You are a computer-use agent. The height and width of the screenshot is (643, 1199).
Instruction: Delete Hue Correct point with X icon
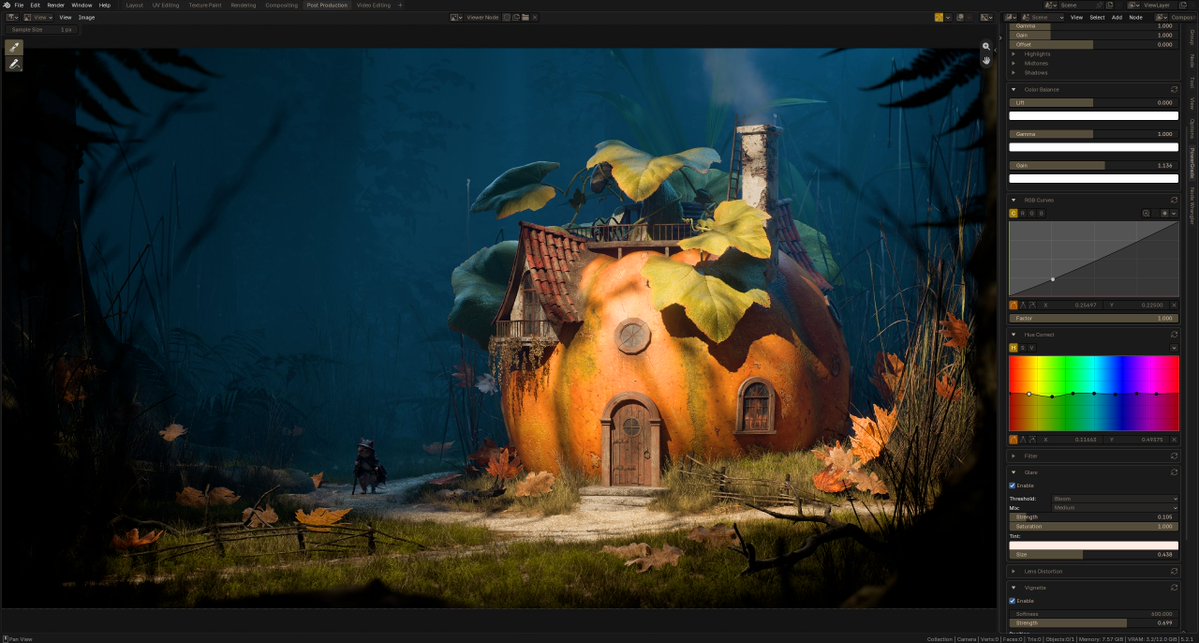click(1174, 440)
